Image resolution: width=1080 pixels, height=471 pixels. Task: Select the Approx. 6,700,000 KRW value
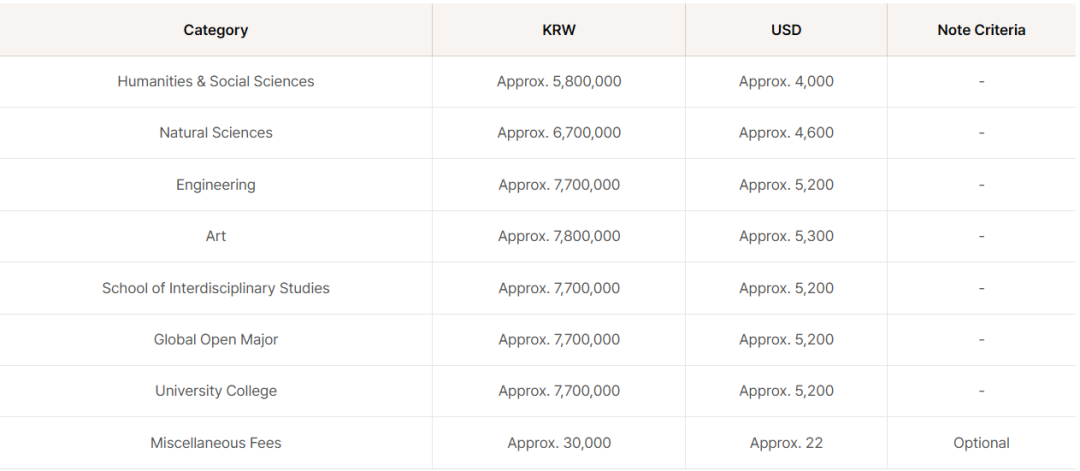[559, 132]
